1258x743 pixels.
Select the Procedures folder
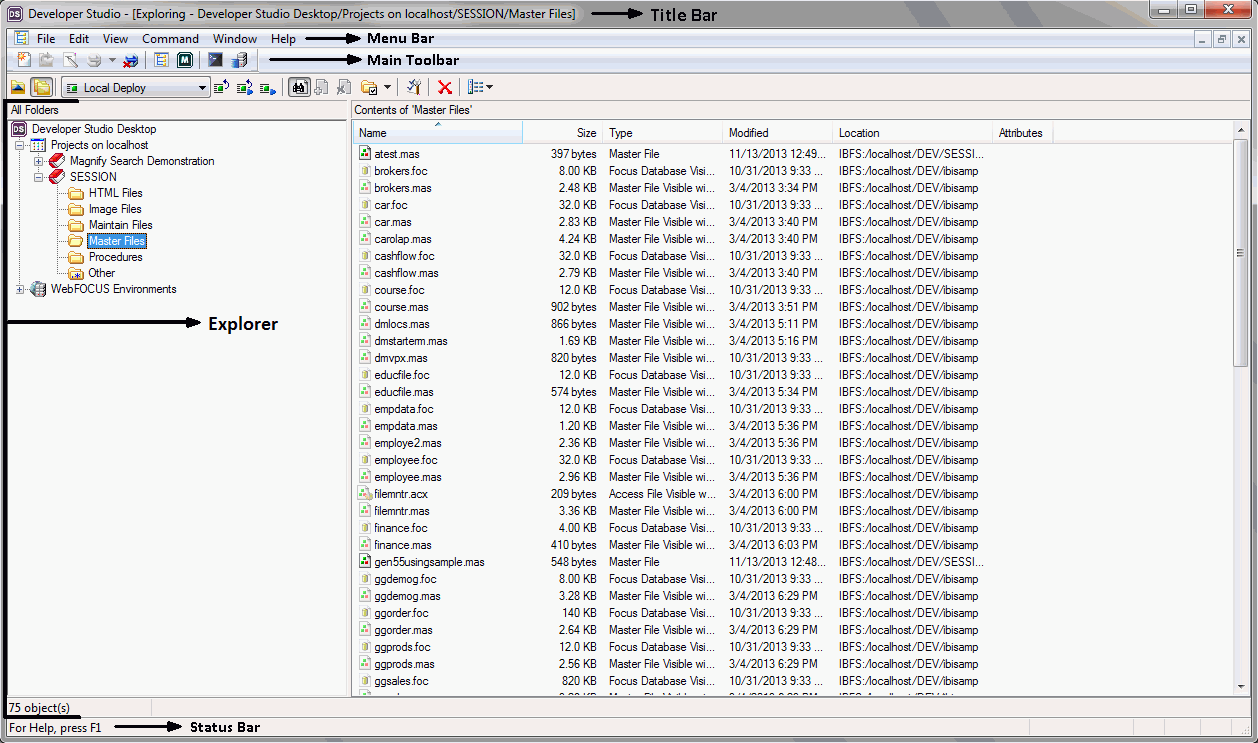pos(115,257)
